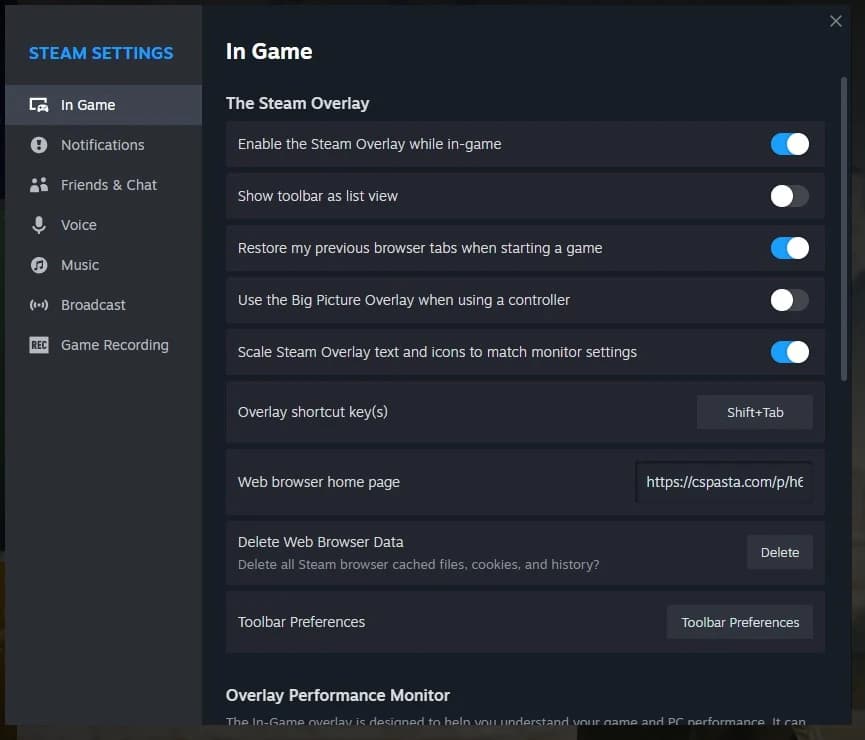865x740 pixels.
Task: Click the settings page vertical scrollbar
Action: 843,229
